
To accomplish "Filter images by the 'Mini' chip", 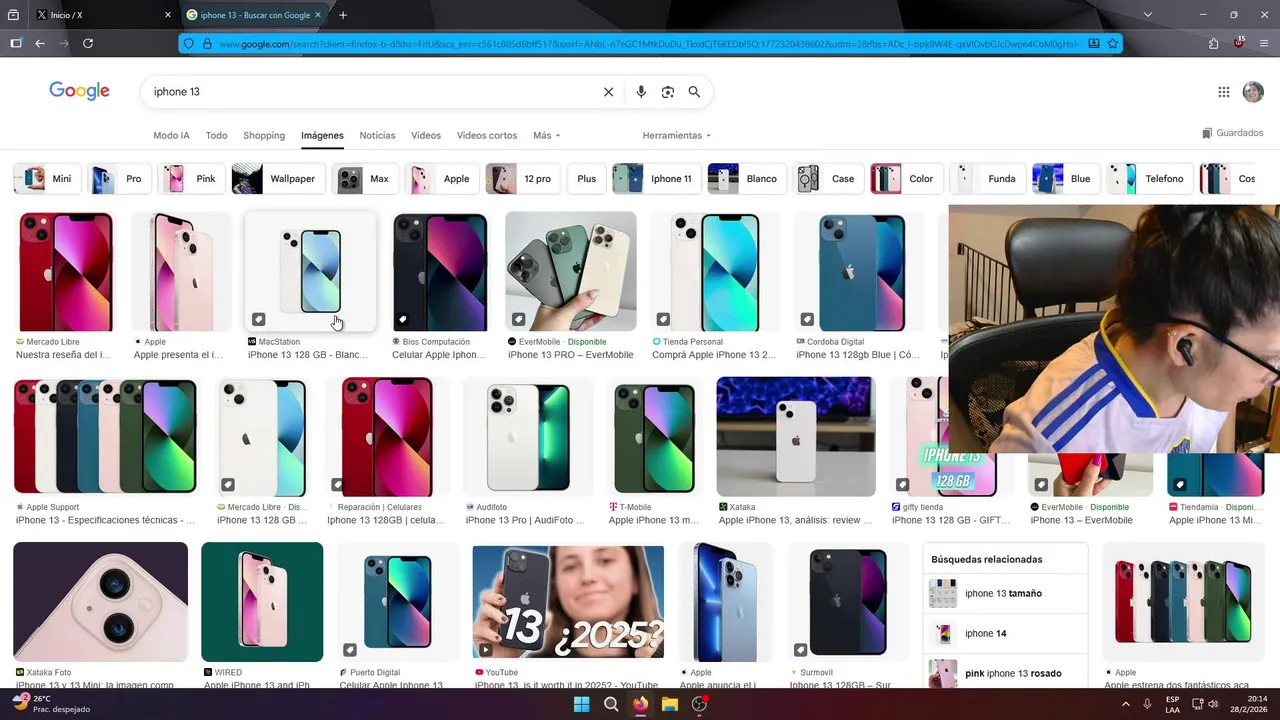I will coord(46,179).
